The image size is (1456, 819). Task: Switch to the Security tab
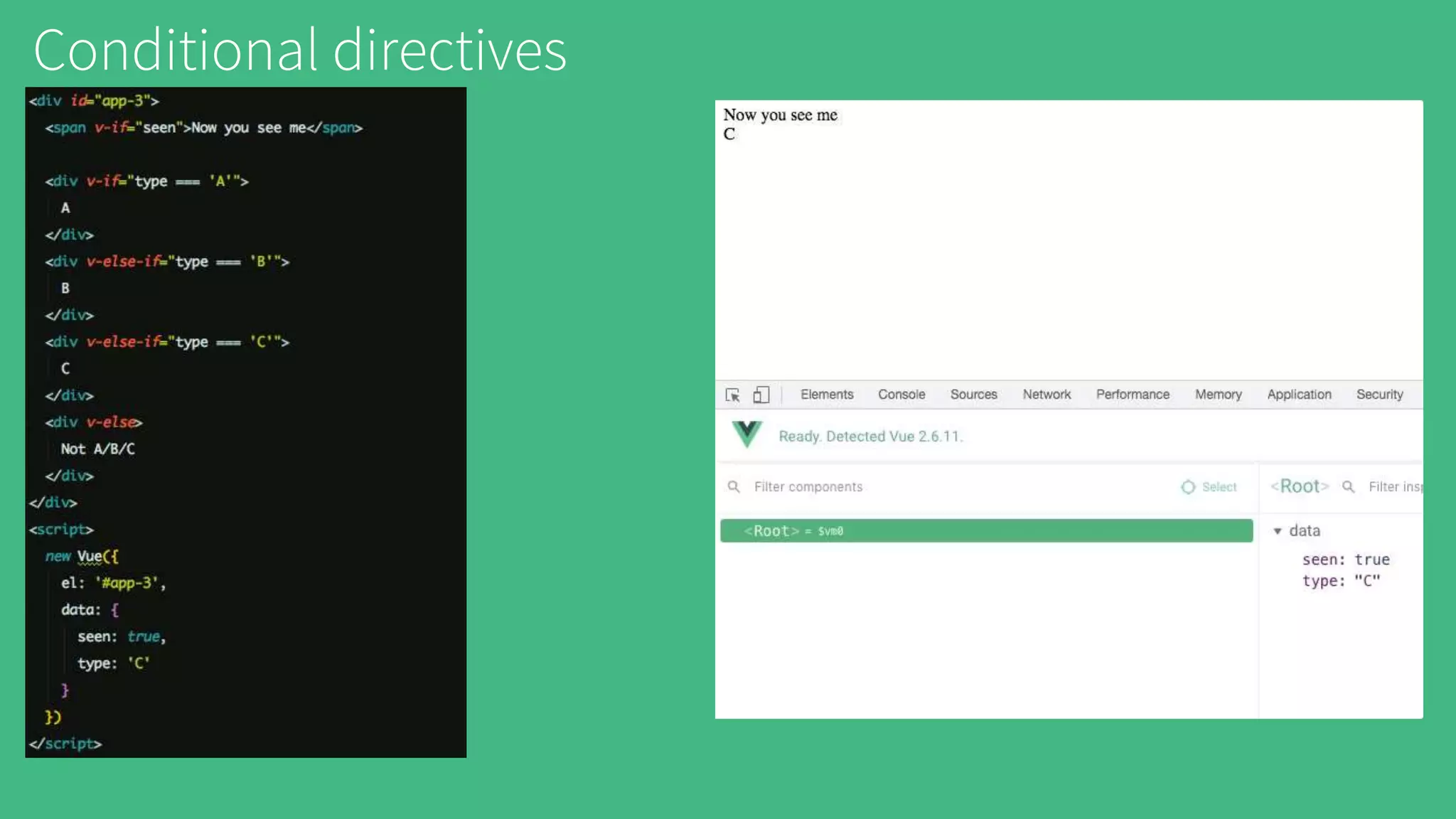tap(1380, 395)
